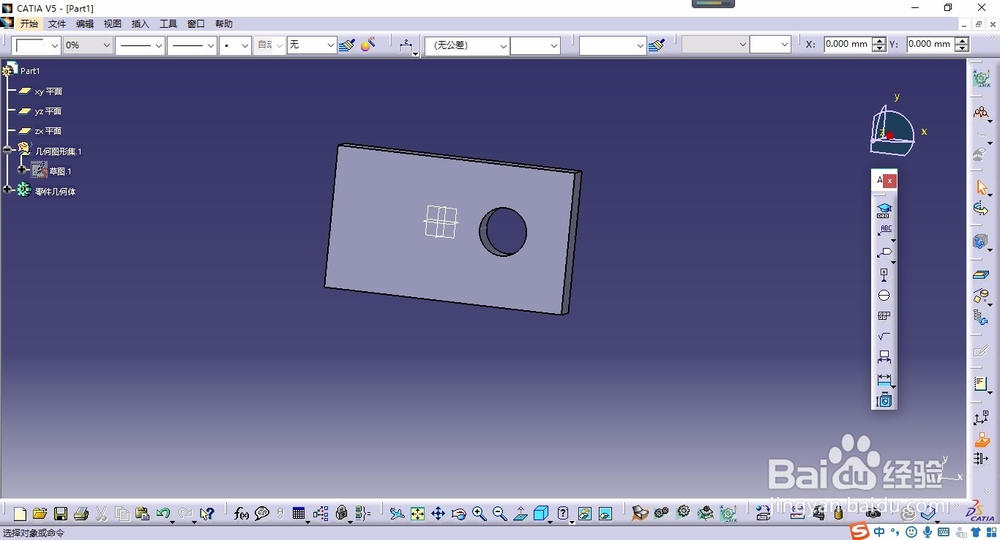1000x540 pixels.
Task: Select Part1 root node in tree
Action: [x=29, y=70]
